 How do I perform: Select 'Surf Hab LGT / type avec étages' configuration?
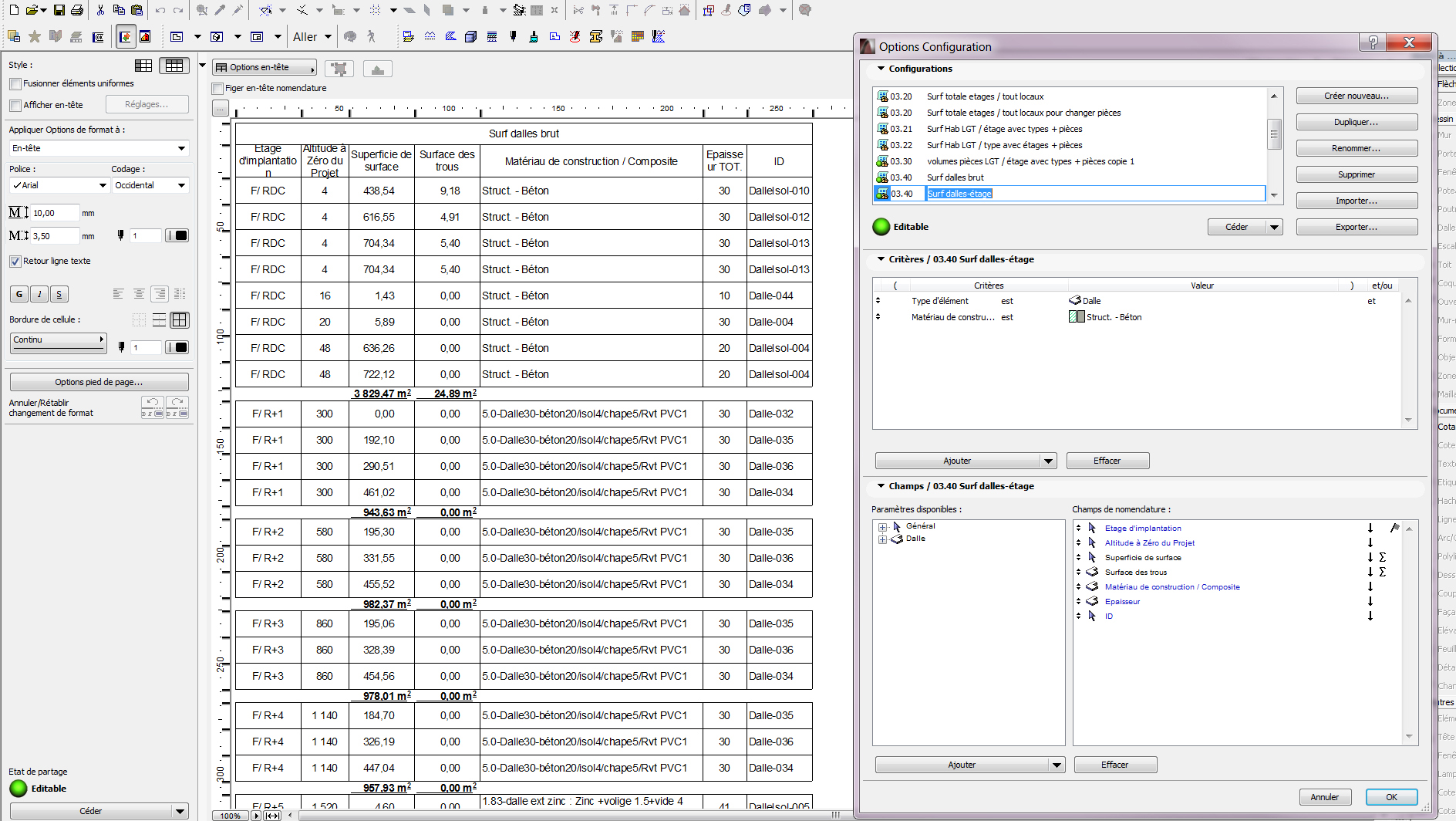[1004, 145]
